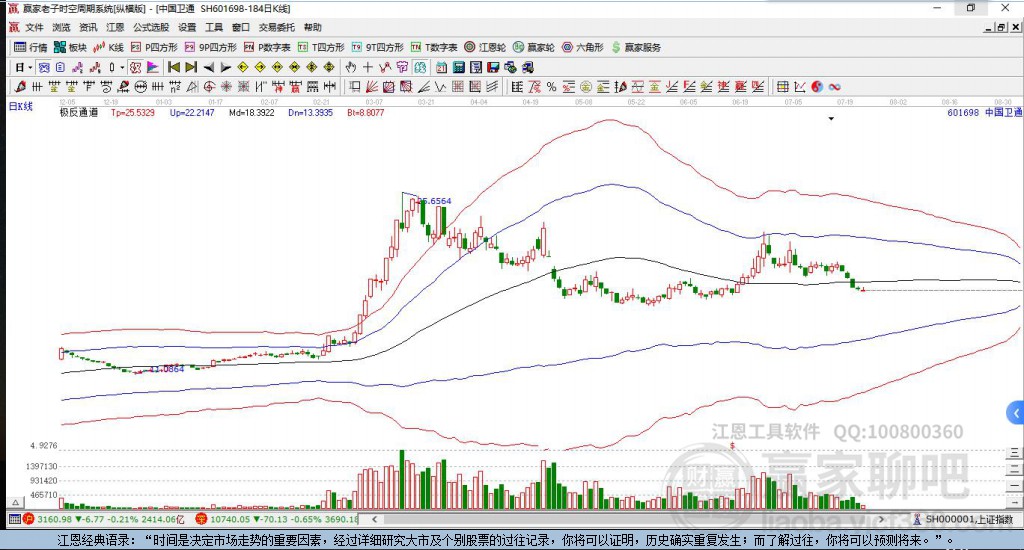This screenshot has height=550, width=1024.
Task: Click the blue infinity symbol icon
Action: [x=834, y=87]
